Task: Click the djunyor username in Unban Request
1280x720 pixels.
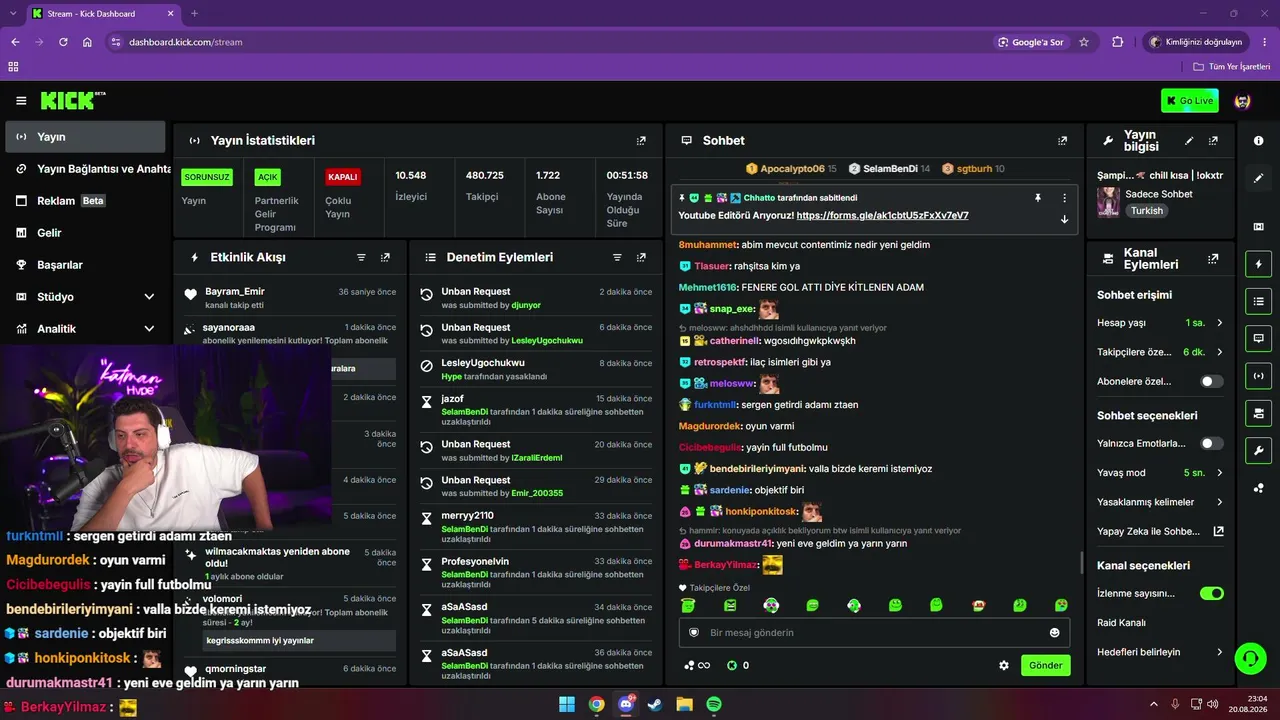Action: 526,305
